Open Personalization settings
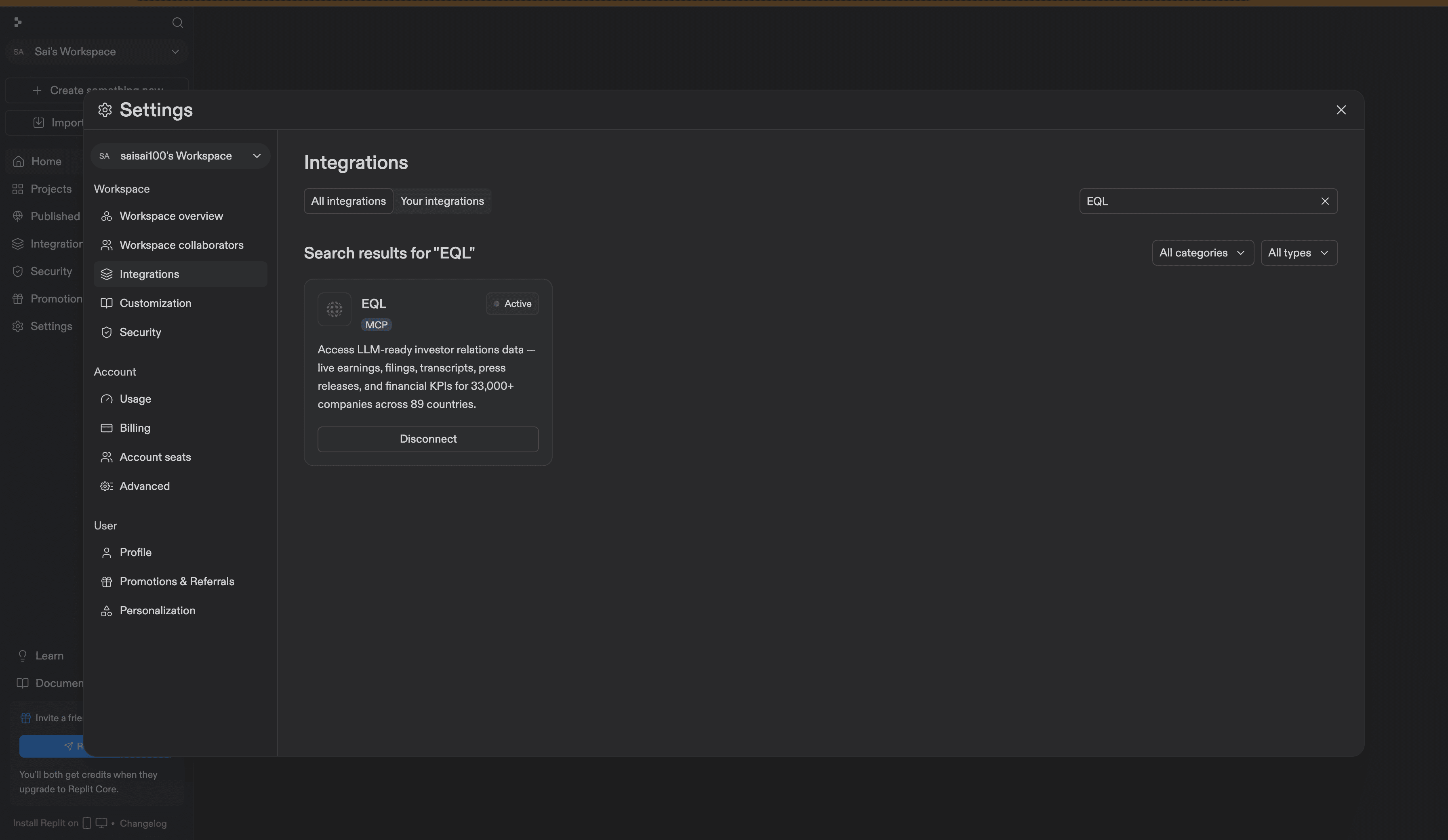Viewport: 1448px width, 840px height. 181,611
